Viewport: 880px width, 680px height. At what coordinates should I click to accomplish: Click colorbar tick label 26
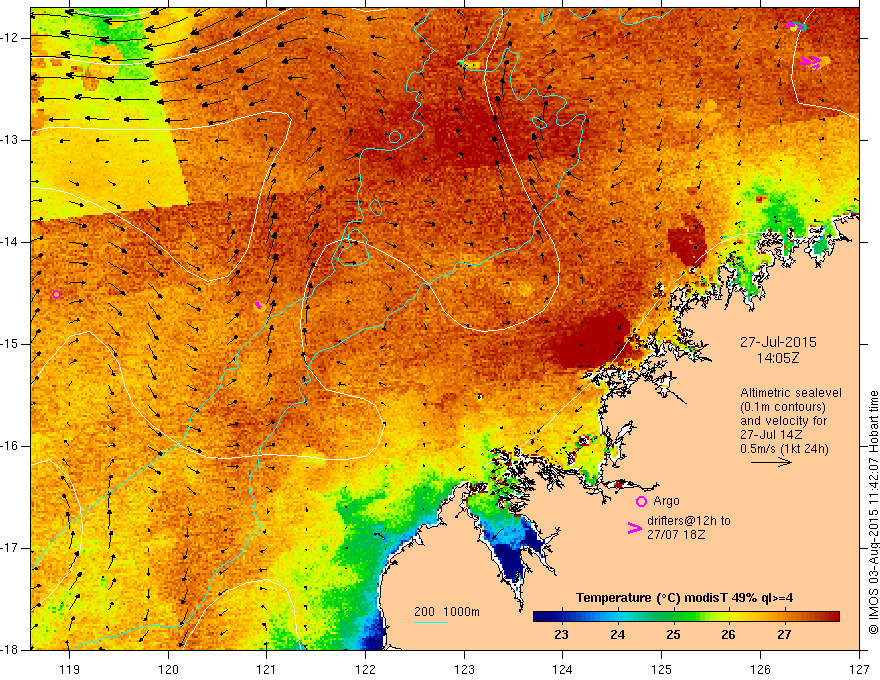[x=728, y=635]
